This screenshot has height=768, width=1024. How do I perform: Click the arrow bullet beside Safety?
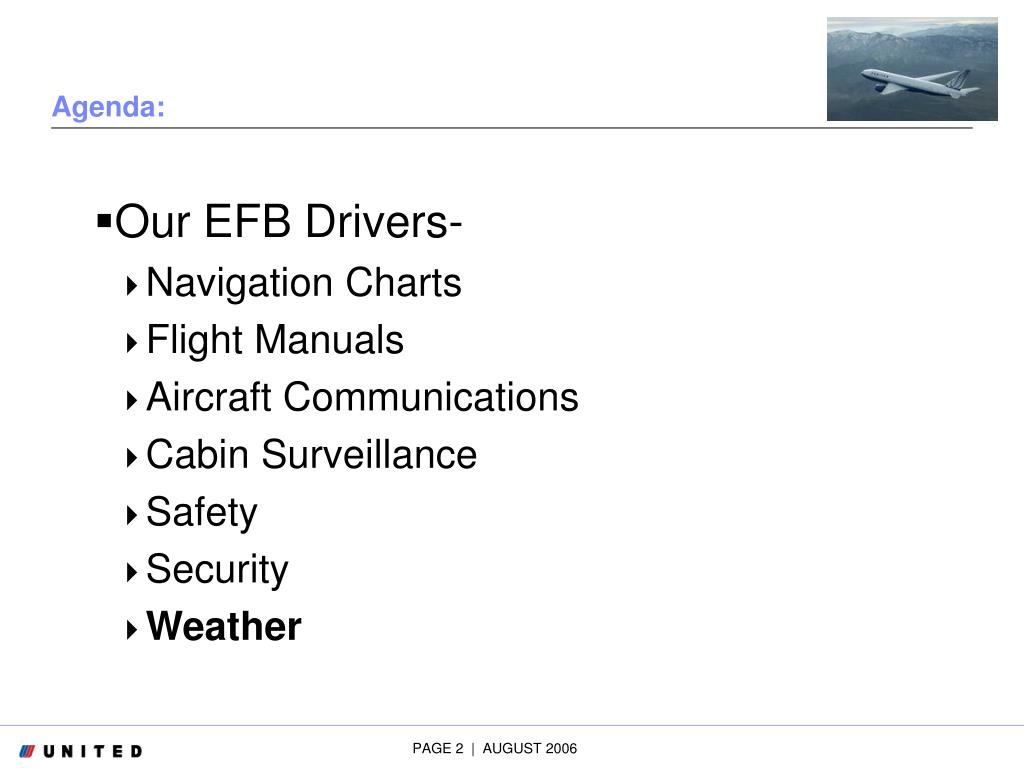(132, 515)
